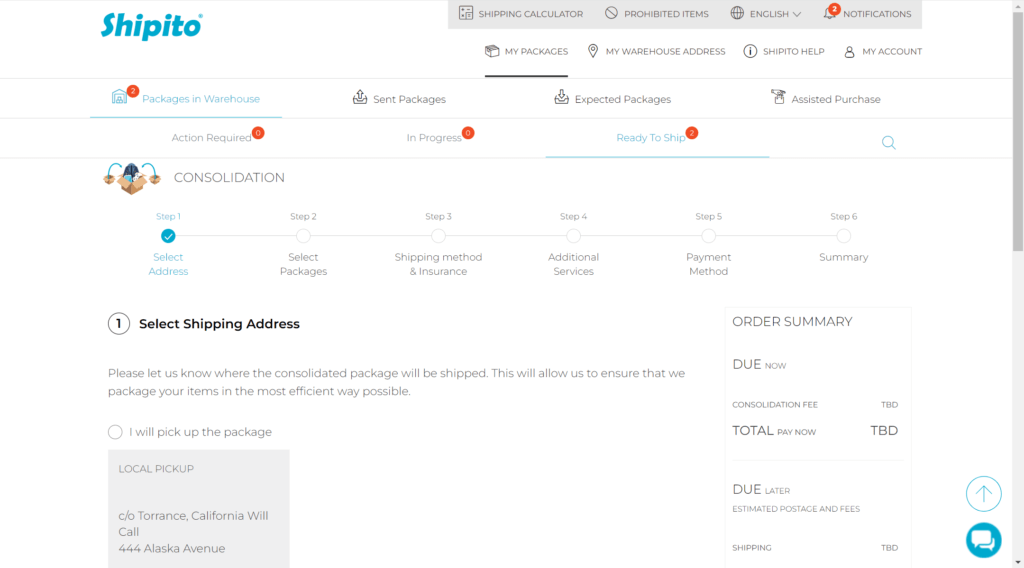Click Step 5 Payment Method circle
Screen dimensions: 1024x568
(709, 236)
